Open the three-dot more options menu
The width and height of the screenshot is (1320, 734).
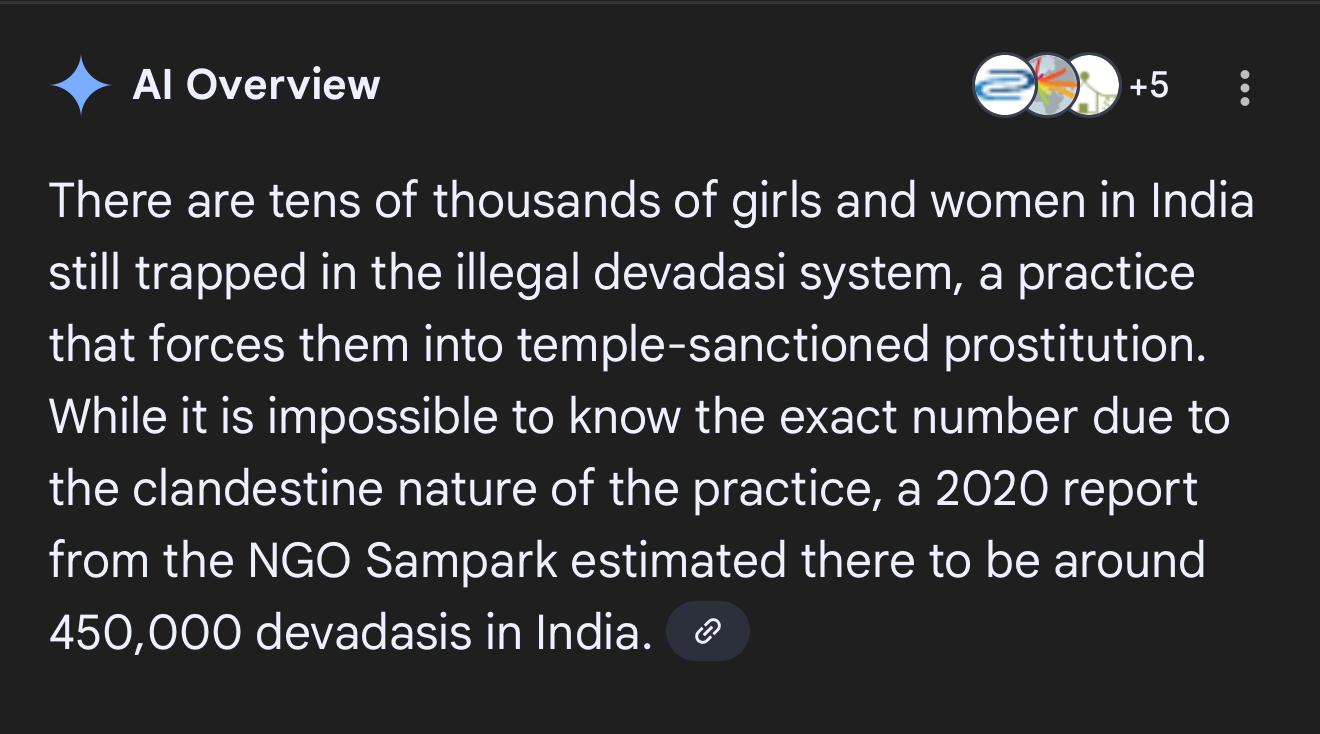[1245, 87]
